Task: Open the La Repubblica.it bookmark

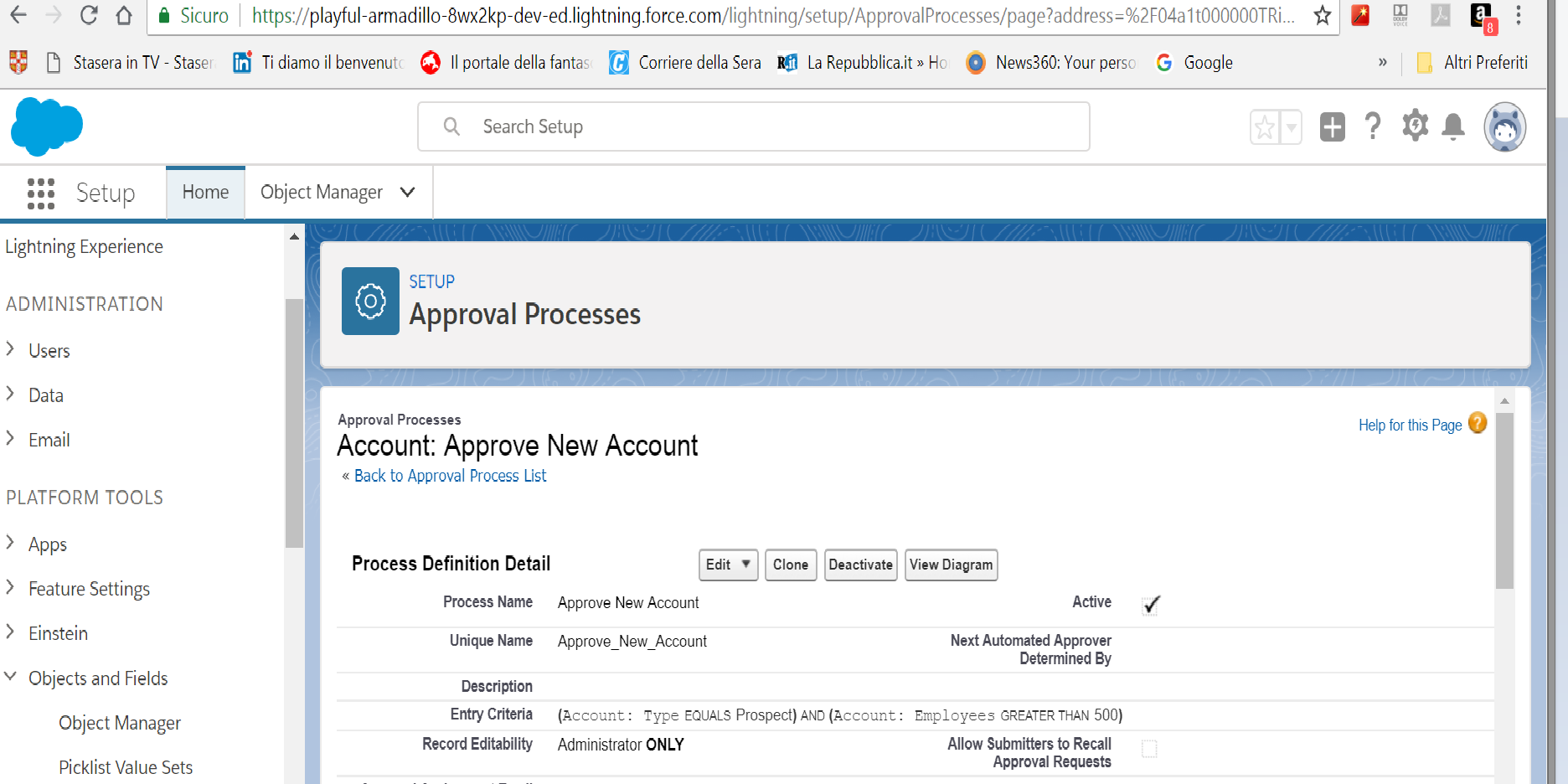Action: [862, 63]
